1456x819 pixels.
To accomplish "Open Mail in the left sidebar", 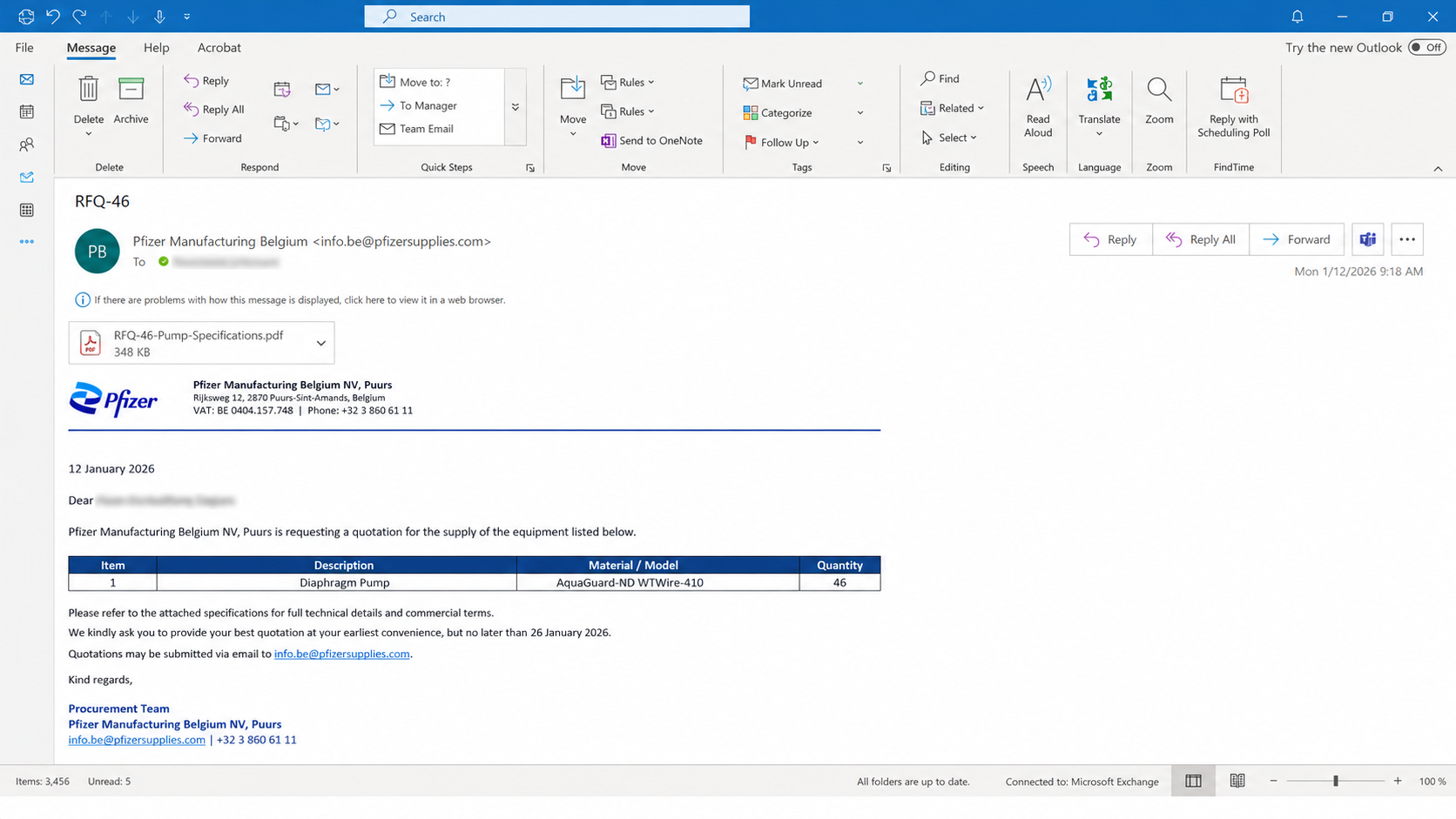I will click(27, 79).
